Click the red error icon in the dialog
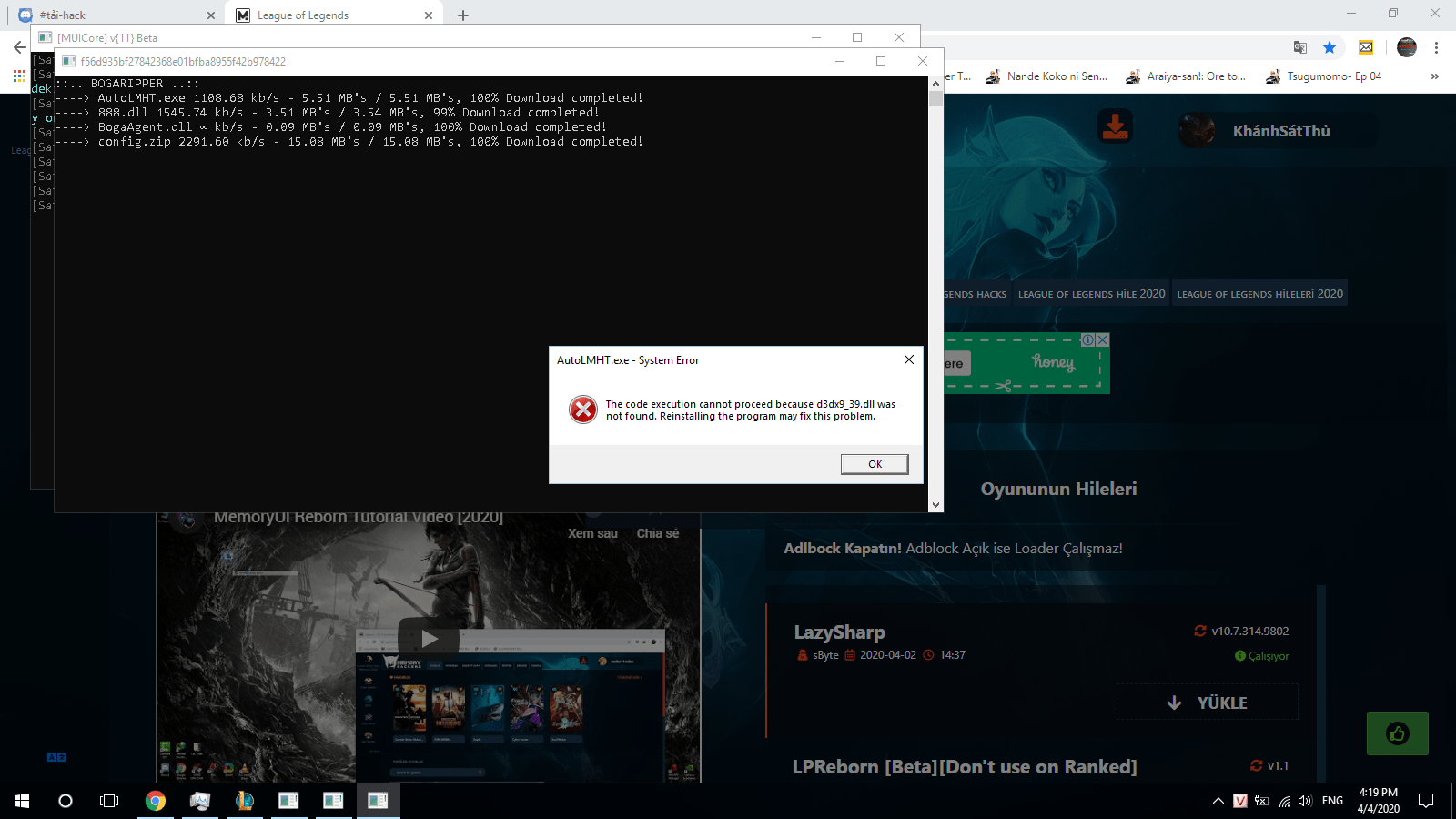Image resolution: width=1456 pixels, height=819 pixels. pos(583,409)
